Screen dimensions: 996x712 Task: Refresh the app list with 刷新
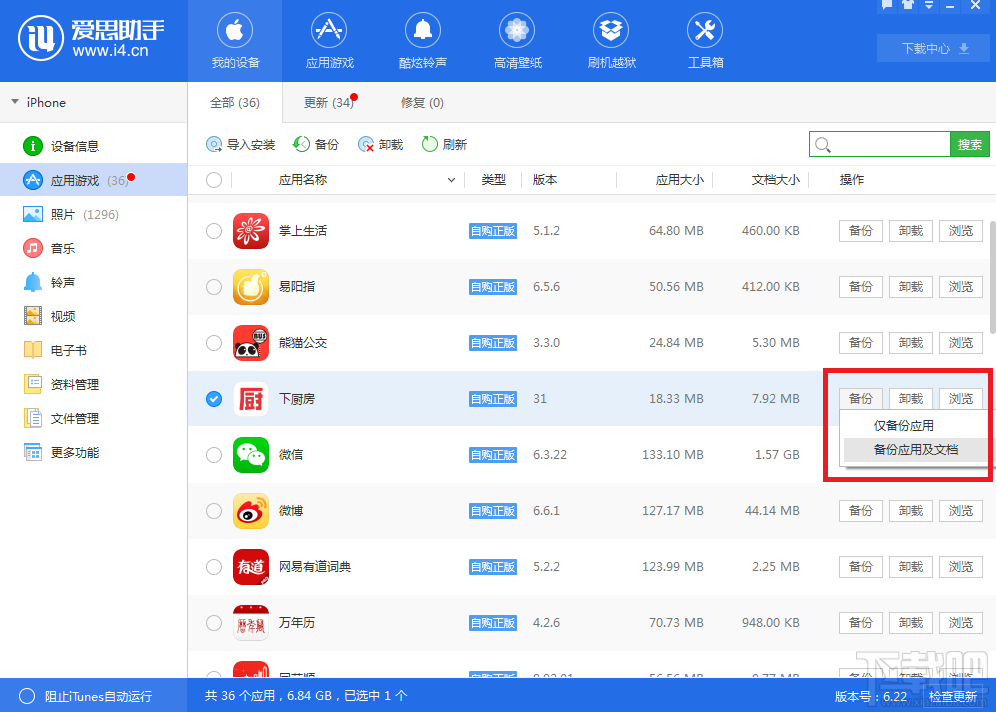click(444, 144)
